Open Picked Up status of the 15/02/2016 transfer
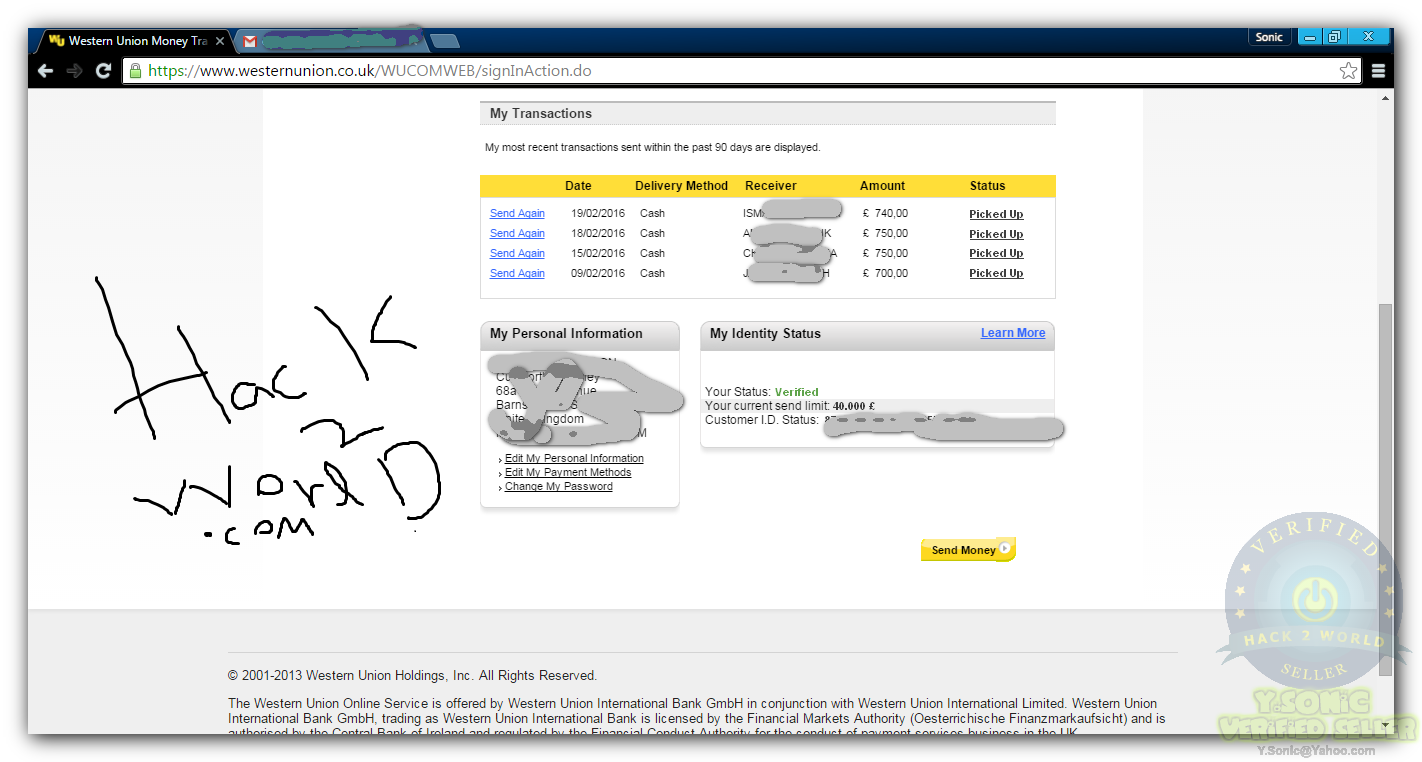This screenshot has height=762, width=1422. [996, 253]
